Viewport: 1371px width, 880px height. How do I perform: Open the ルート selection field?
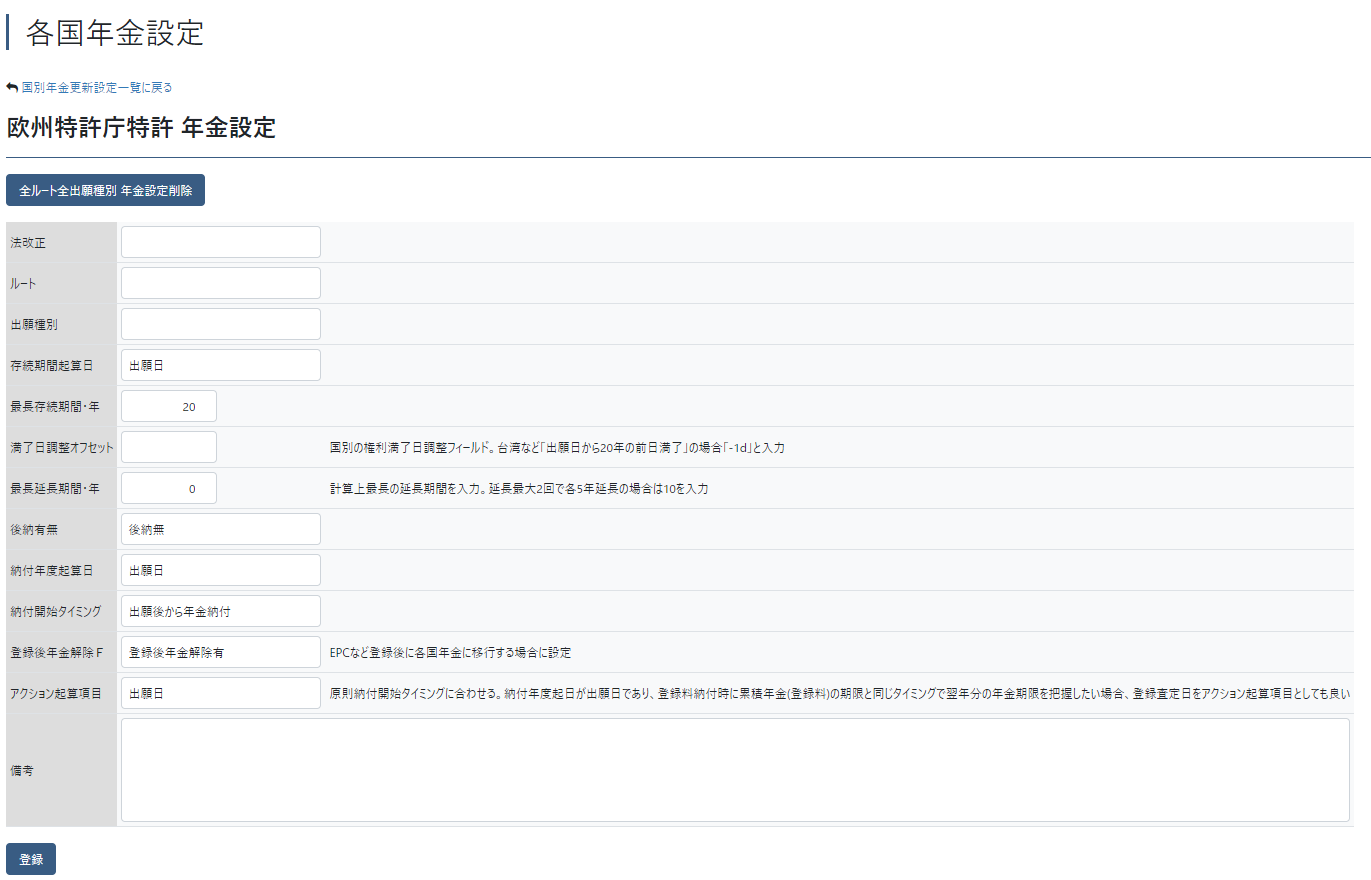pos(221,283)
